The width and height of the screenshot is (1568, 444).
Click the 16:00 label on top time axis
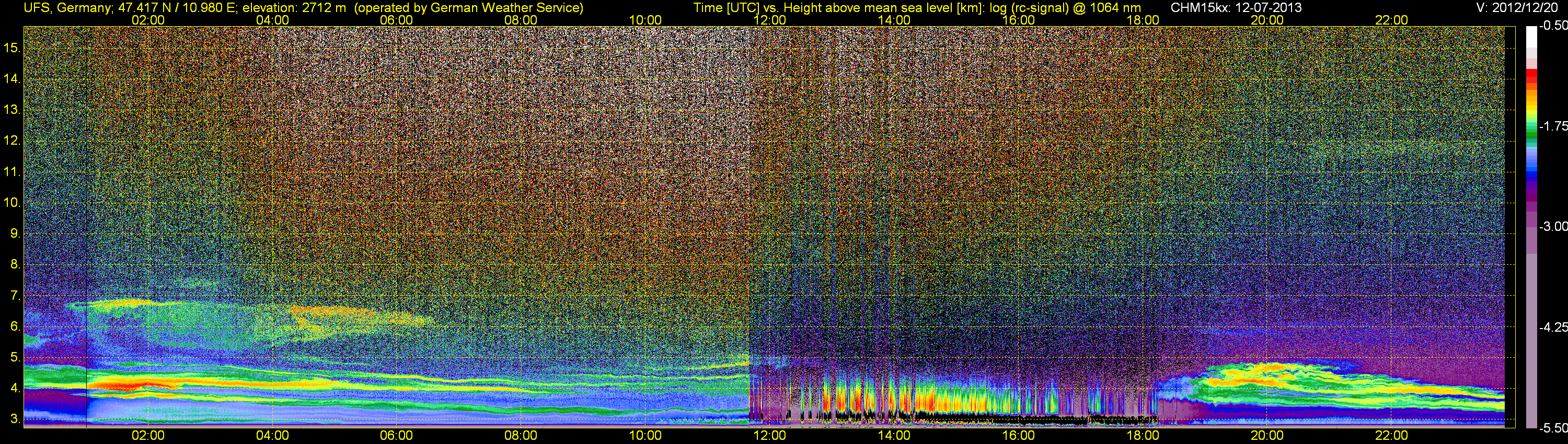pos(1018,20)
